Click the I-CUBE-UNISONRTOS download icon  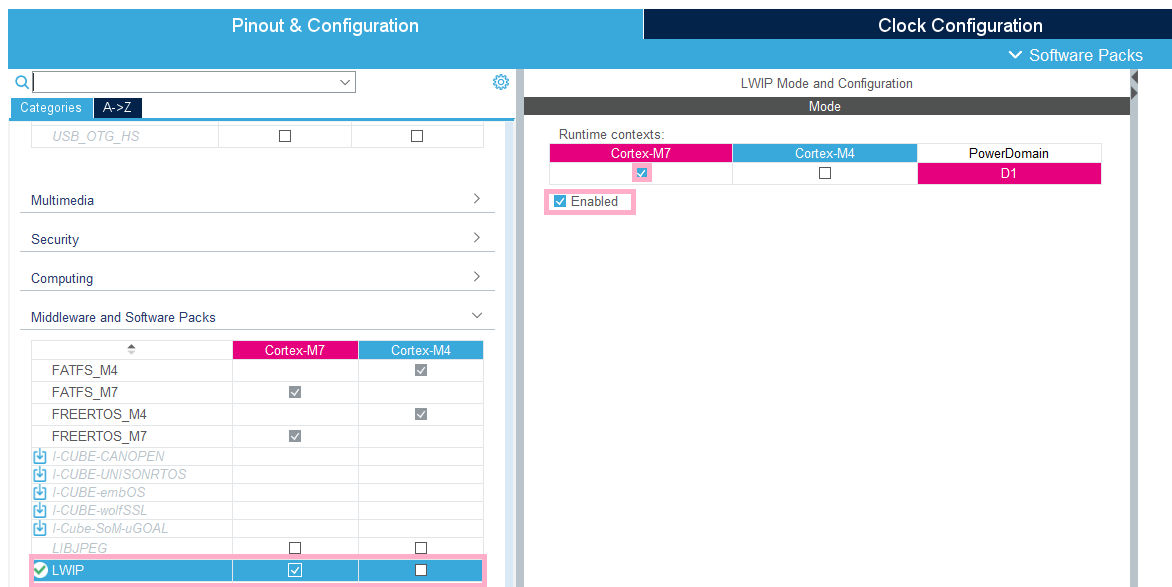(40, 474)
